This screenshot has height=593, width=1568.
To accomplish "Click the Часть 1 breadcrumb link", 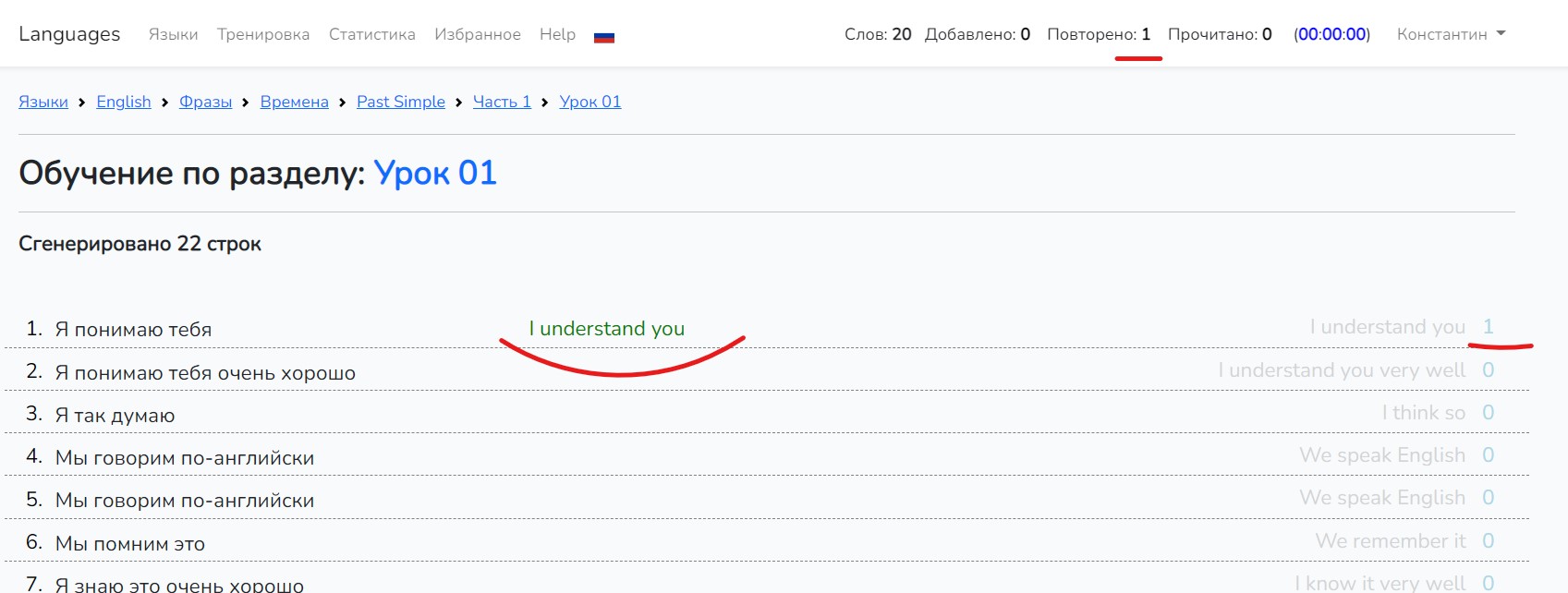I will coord(502,102).
